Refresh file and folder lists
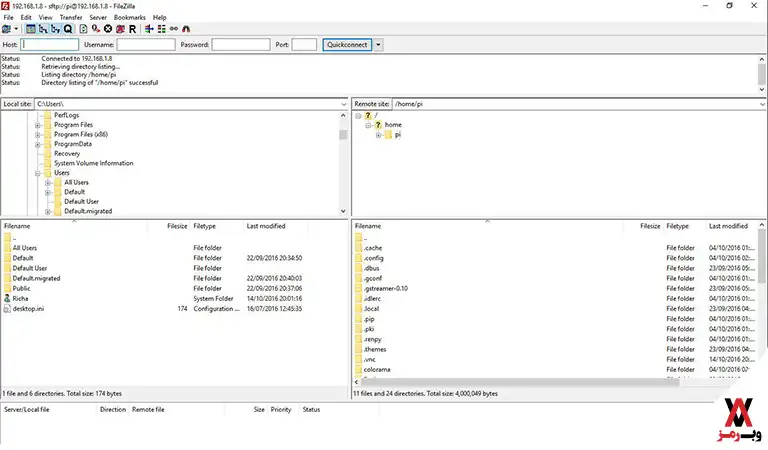 click(83, 29)
